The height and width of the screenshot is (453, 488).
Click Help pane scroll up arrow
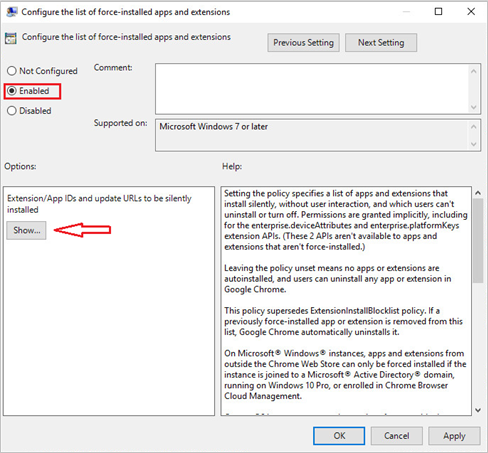click(x=478, y=193)
